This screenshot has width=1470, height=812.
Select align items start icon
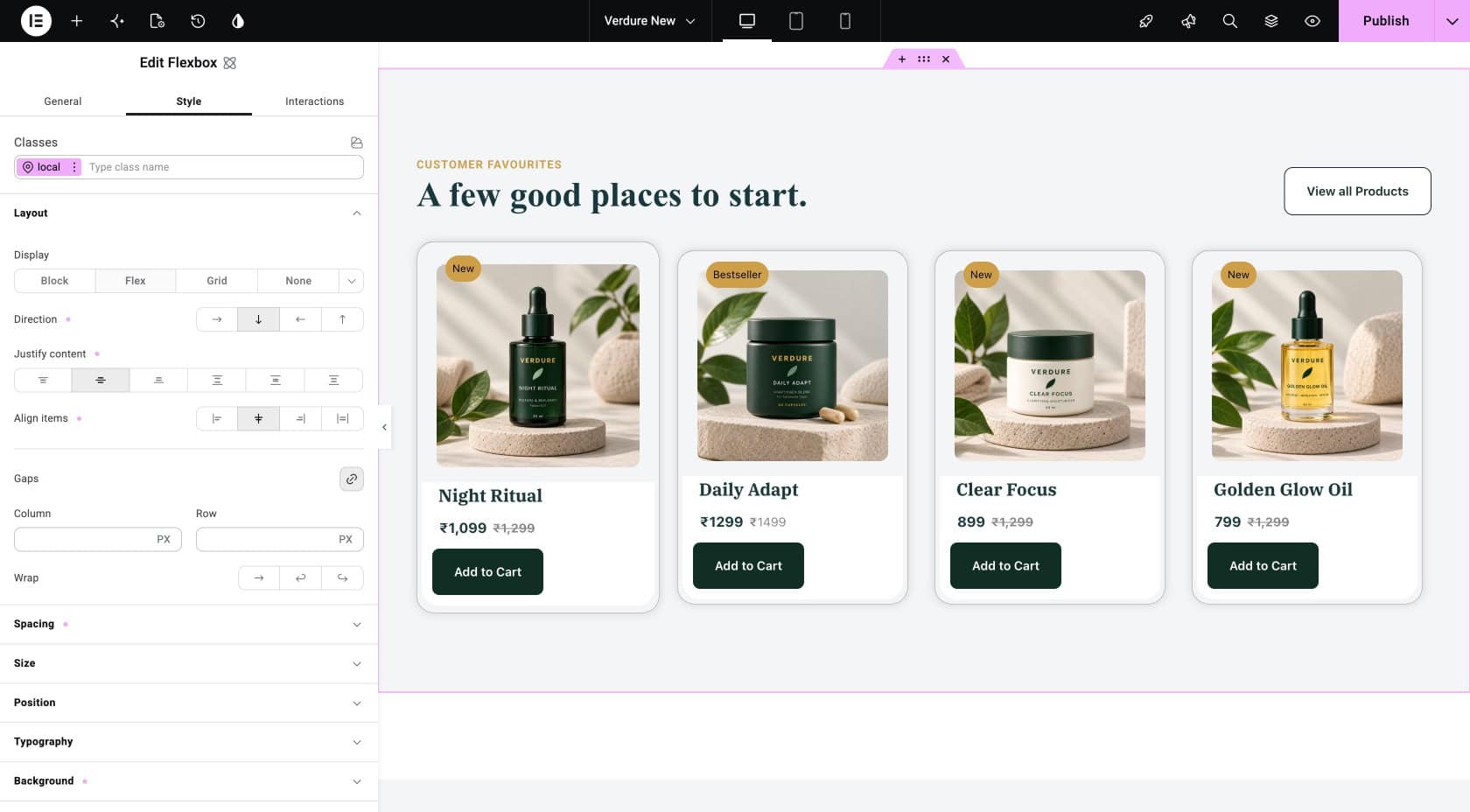[217, 418]
